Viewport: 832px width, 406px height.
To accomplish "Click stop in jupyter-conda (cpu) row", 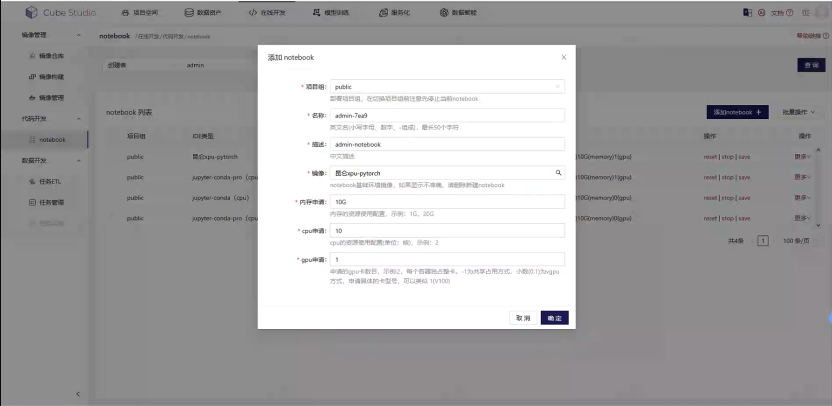I will coord(727,198).
